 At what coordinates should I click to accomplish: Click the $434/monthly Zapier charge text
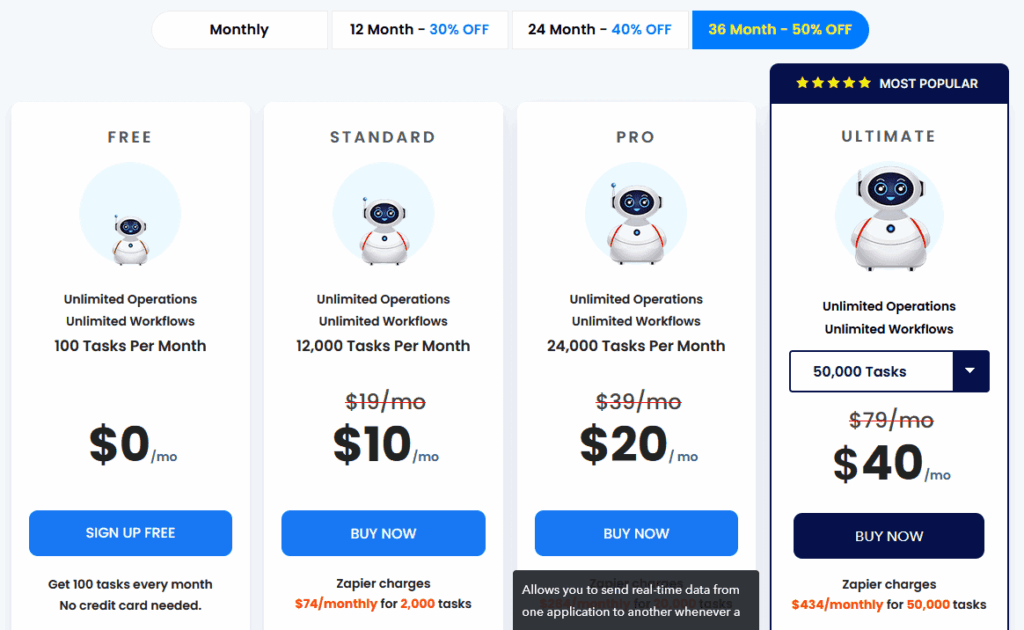(837, 604)
